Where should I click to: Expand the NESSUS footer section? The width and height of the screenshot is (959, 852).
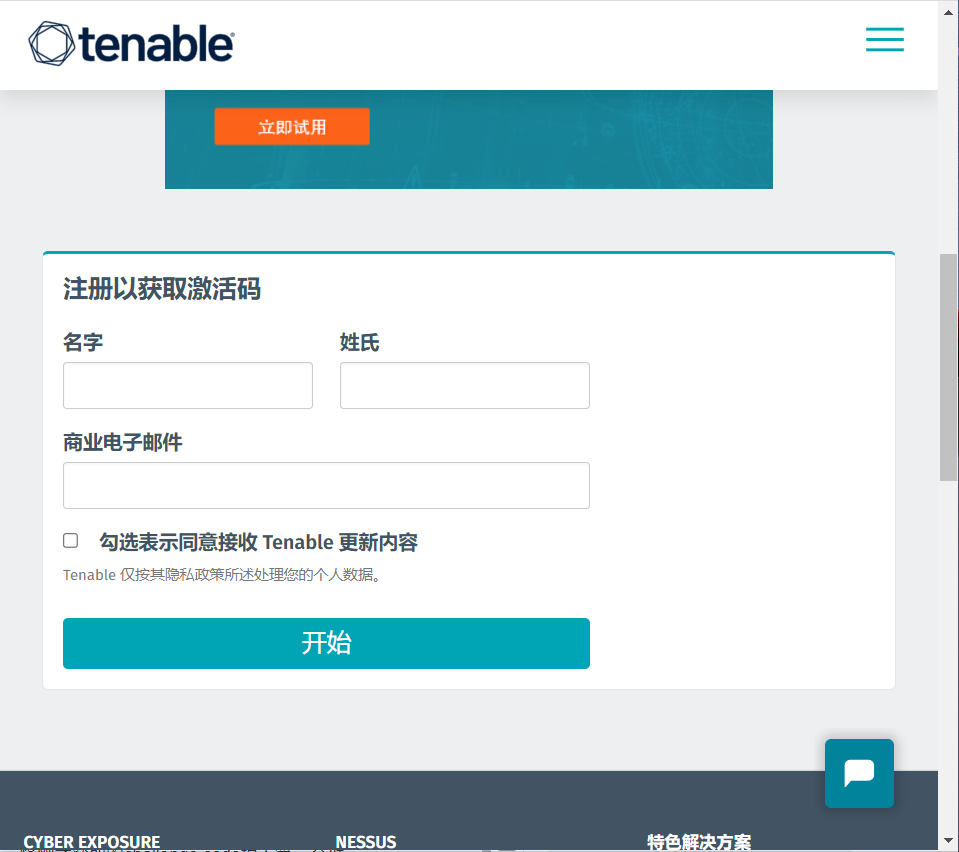(366, 842)
